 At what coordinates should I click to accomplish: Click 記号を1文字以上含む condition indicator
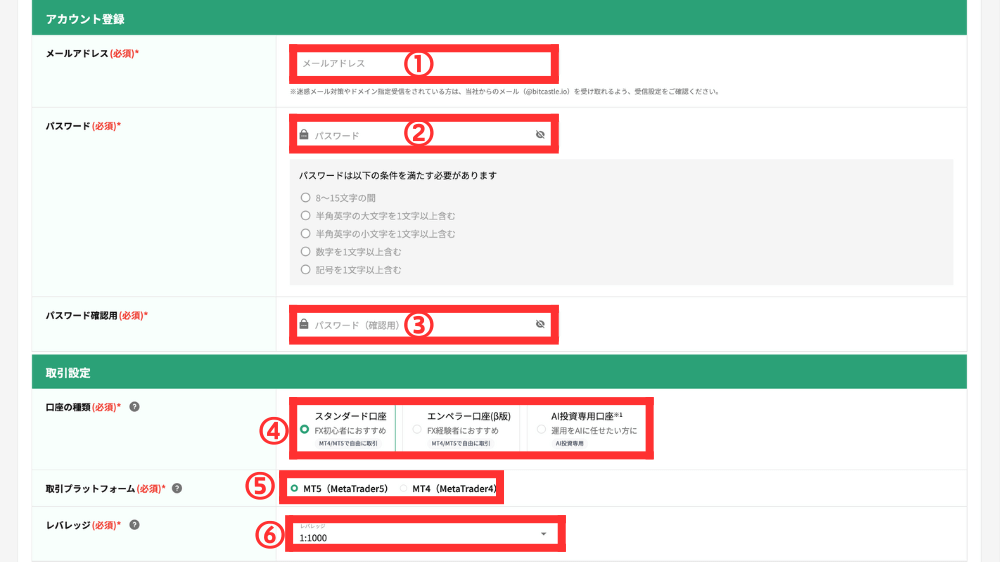[305, 270]
